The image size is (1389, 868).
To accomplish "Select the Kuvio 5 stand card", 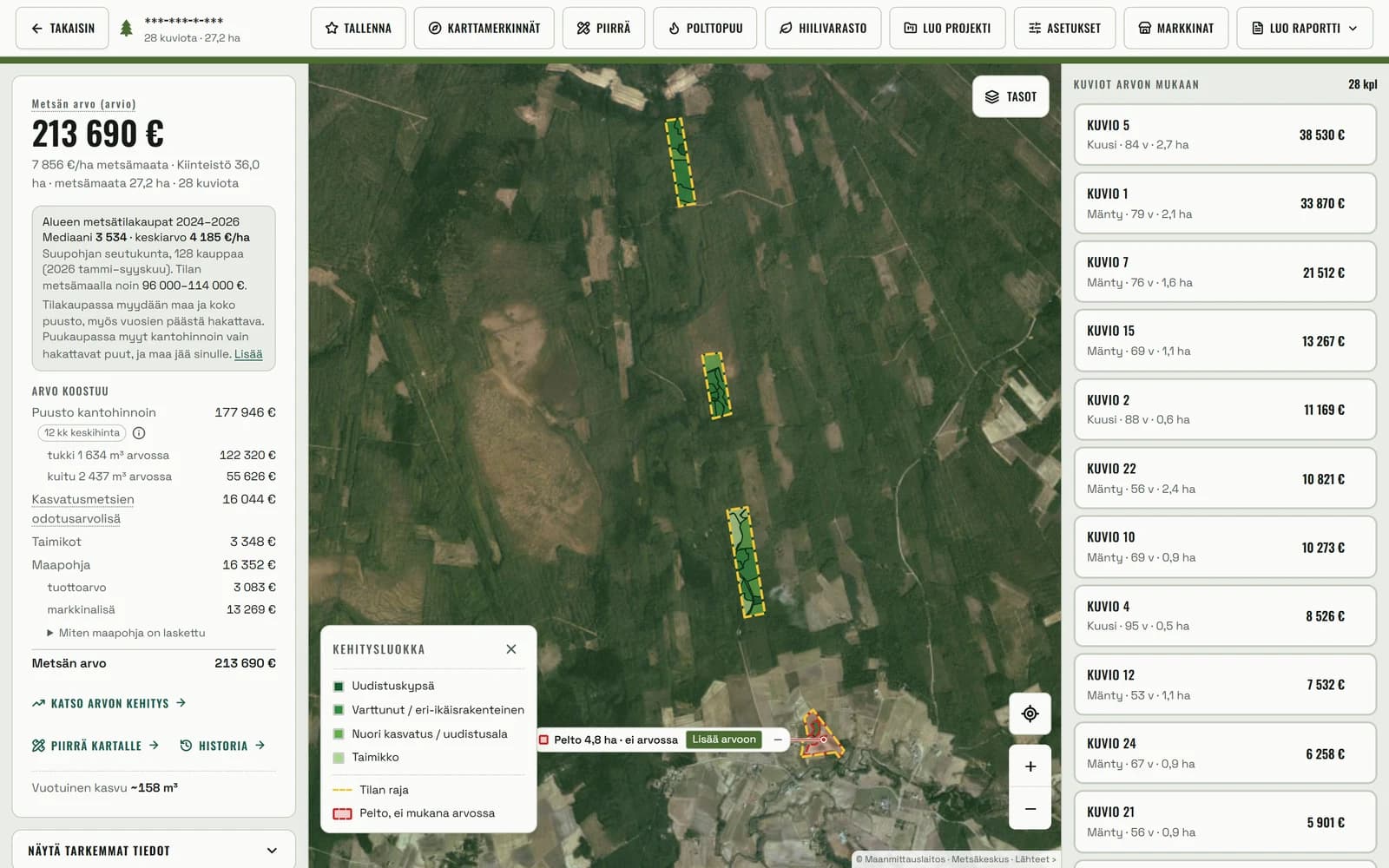I will coord(1225,135).
